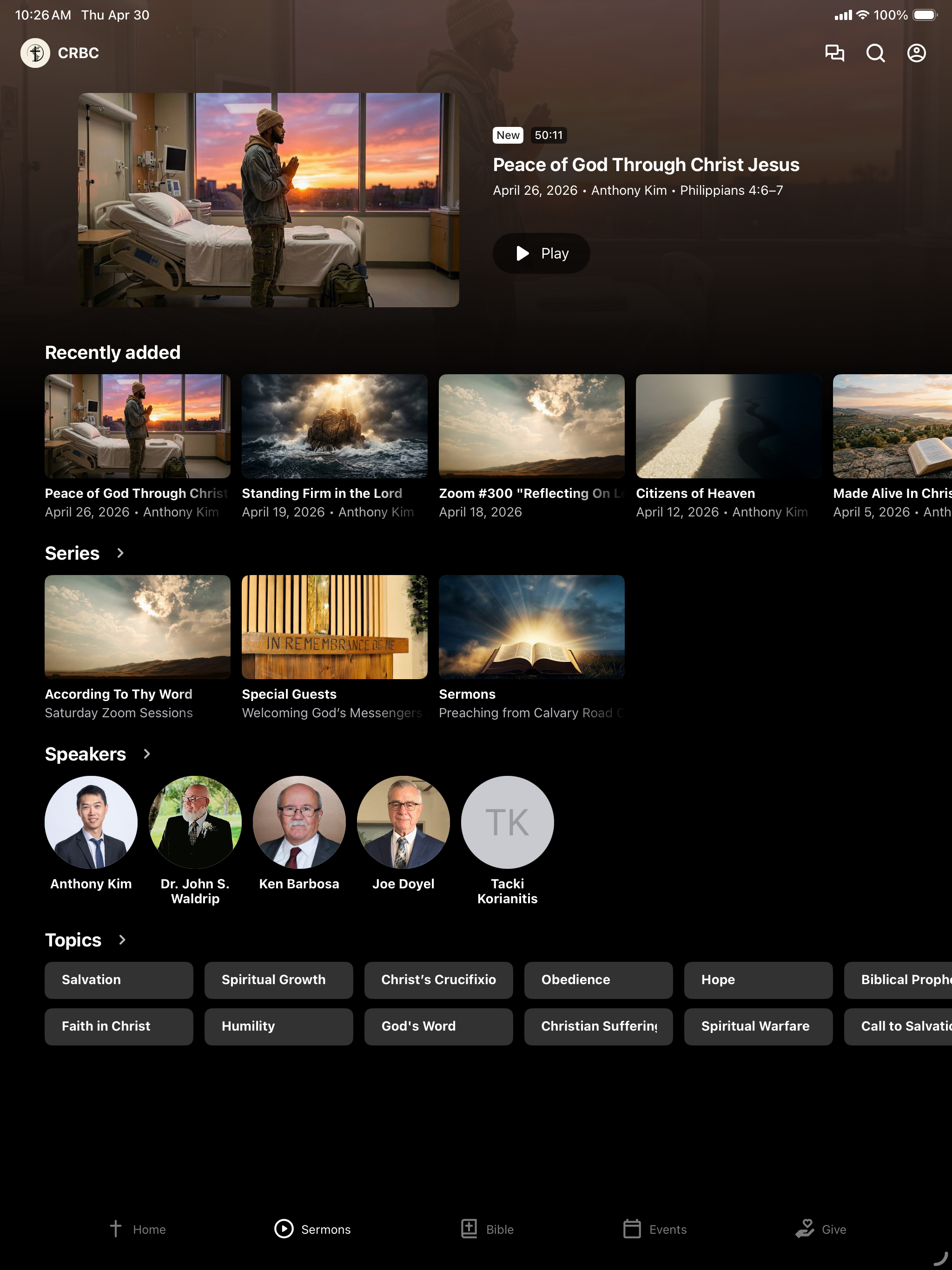952x1270 pixels.
Task: Open Made Alive In Christ thumbnail
Action: click(892, 426)
